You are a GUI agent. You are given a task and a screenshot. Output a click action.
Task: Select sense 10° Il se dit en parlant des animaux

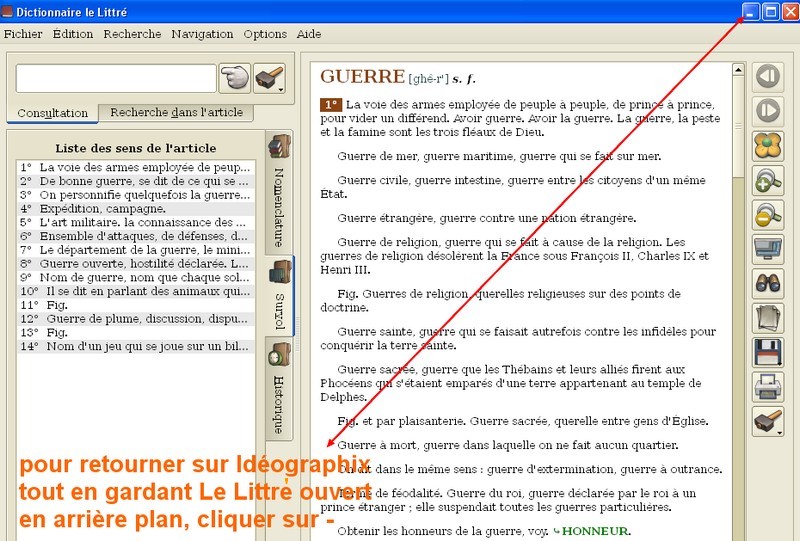(136, 291)
